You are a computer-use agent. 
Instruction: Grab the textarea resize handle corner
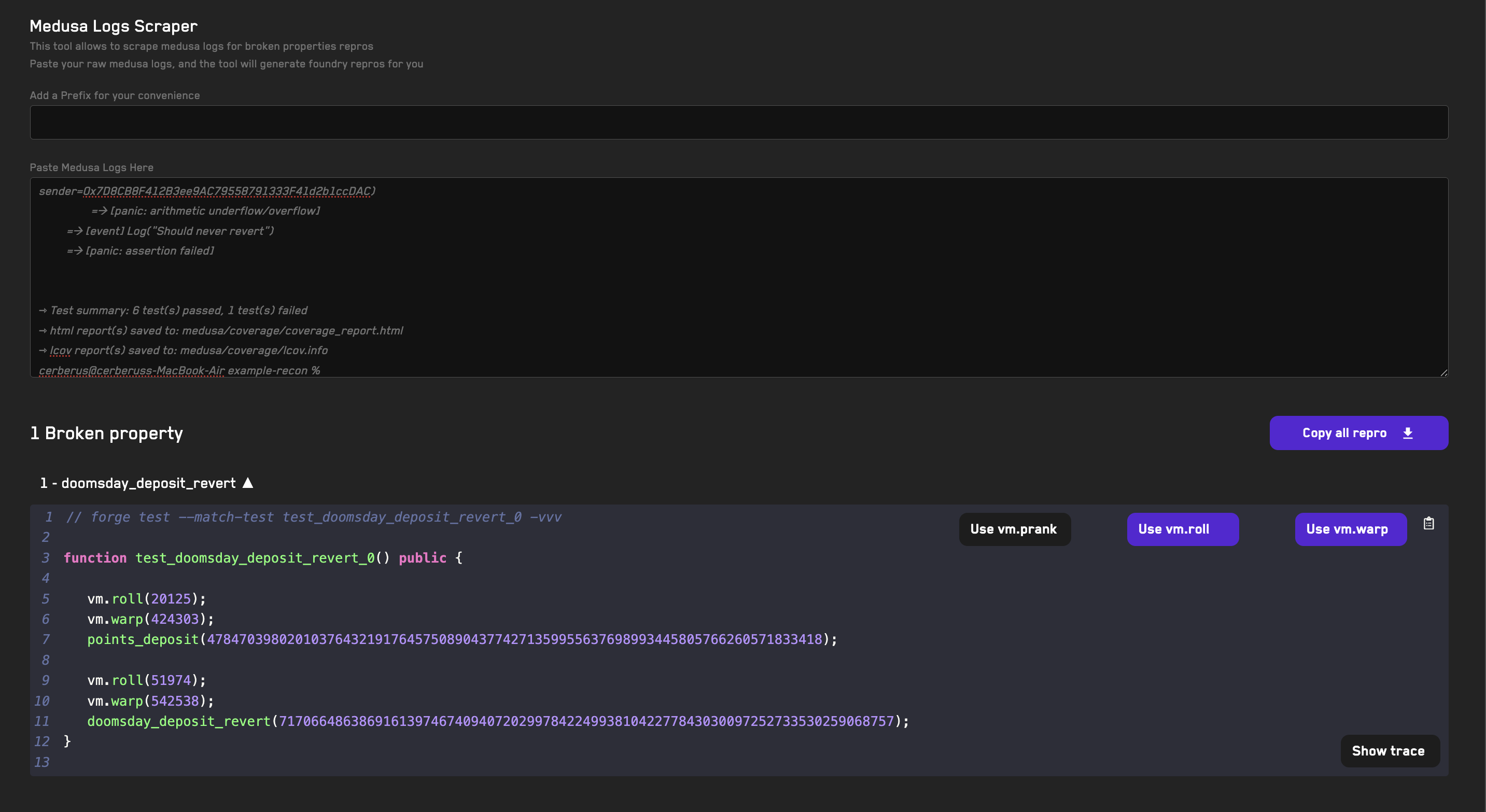coord(1443,372)
